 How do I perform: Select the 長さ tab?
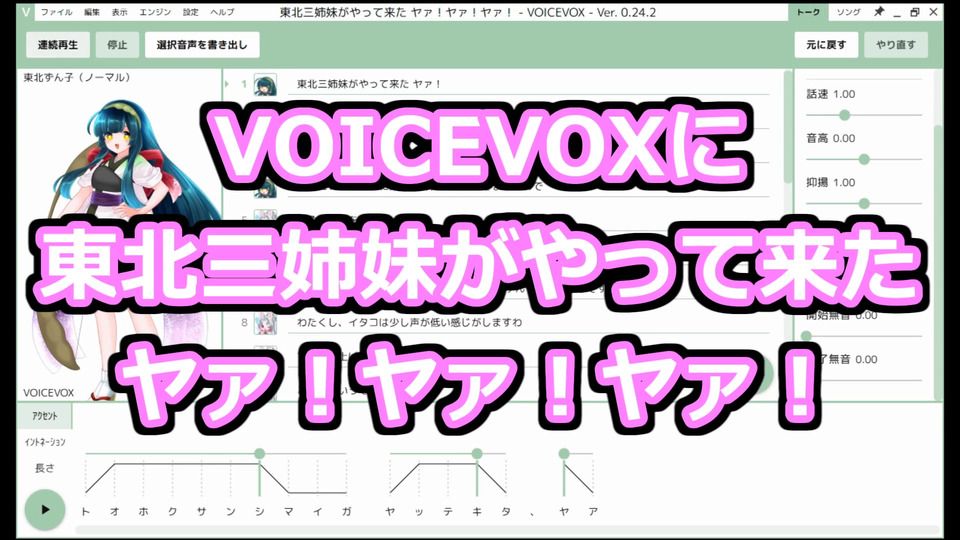[x=45, y=468]
